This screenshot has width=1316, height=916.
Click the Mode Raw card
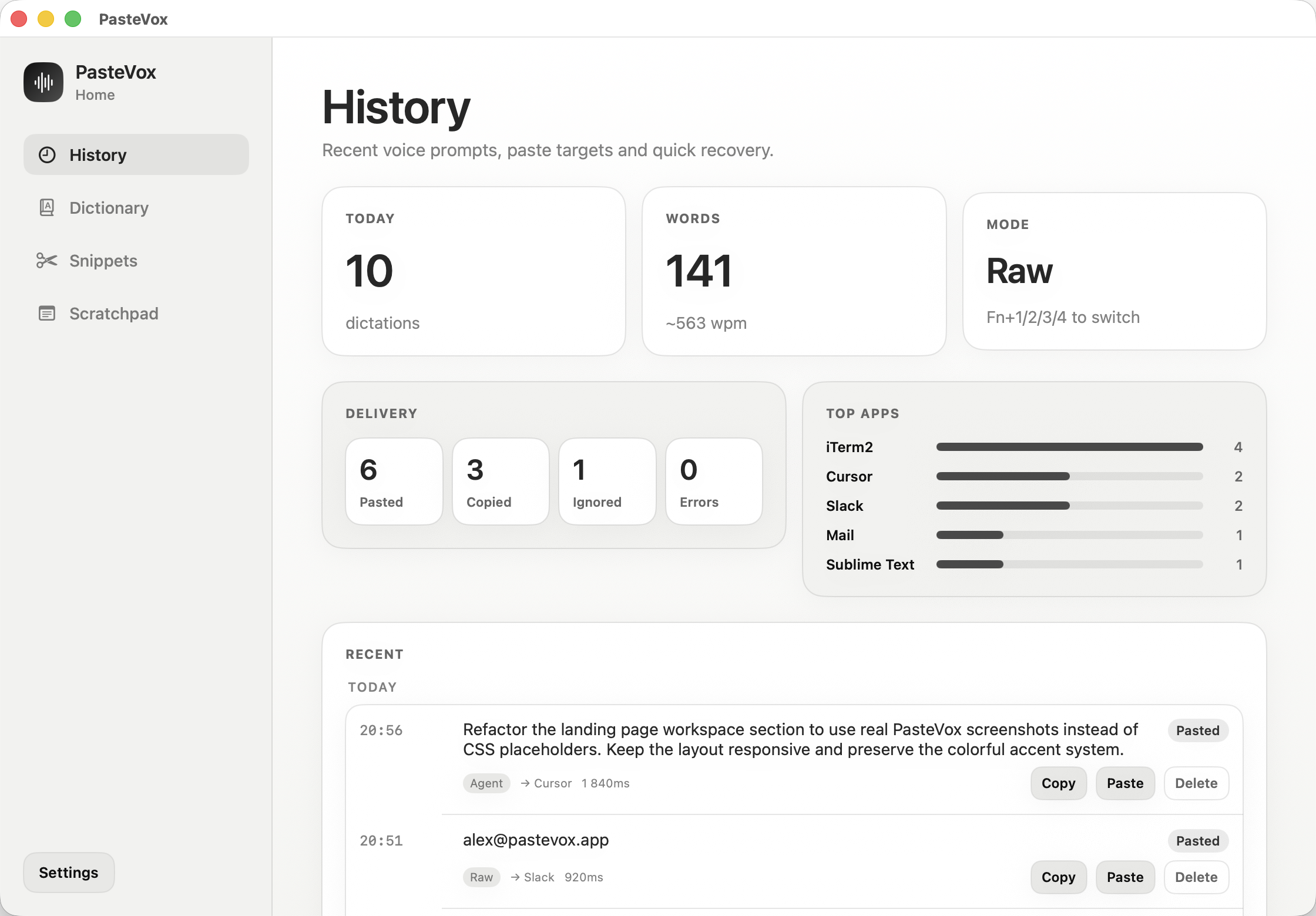[x=1114, y=271]
